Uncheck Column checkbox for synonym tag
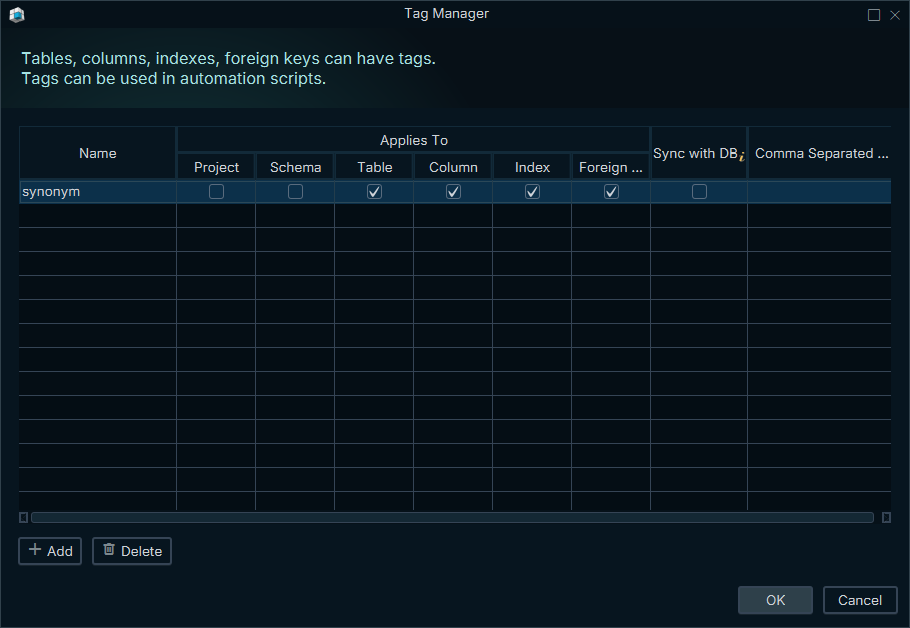910x628 pixels. pos(453,192)
